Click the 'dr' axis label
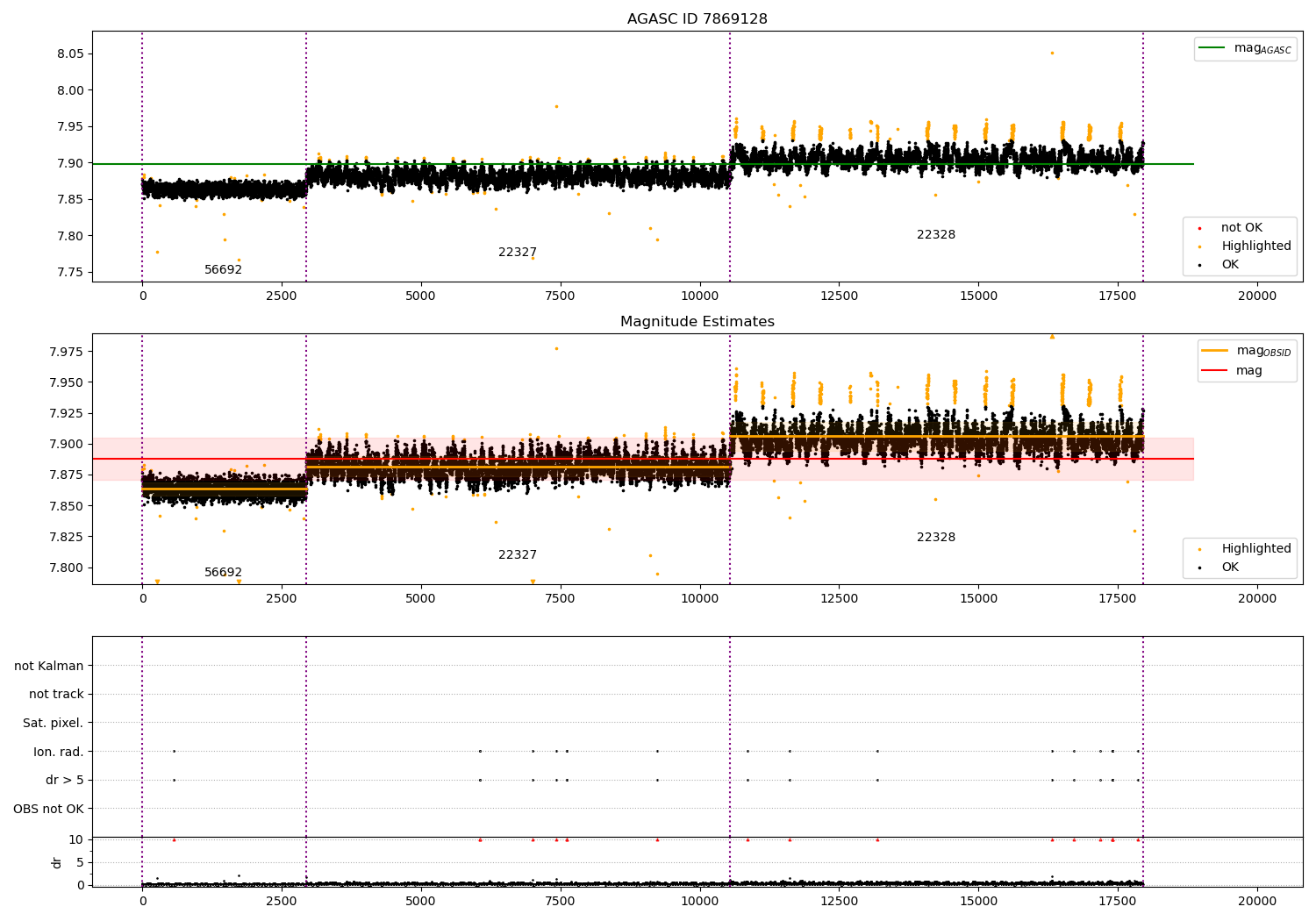1316x921 pixels. (57, 862)
